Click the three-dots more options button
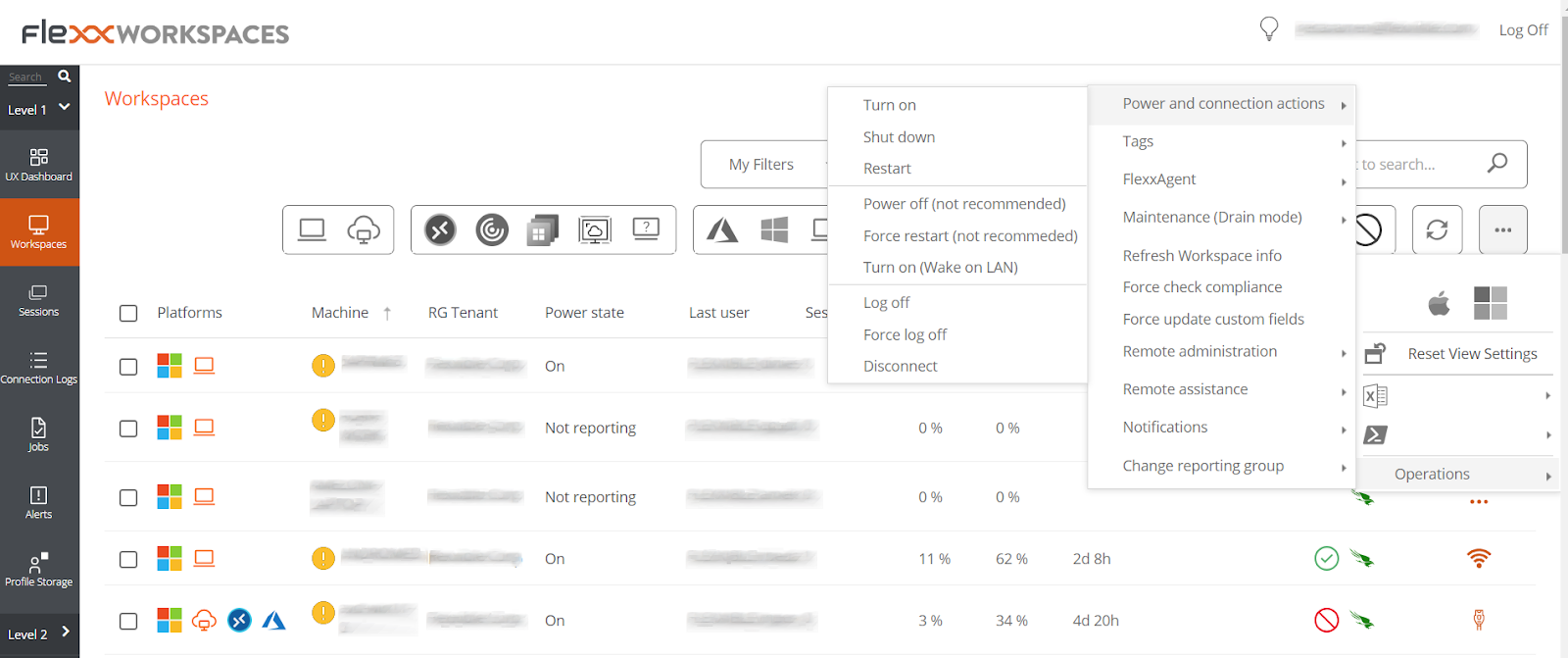The width and height of the screenshot is (1568, 658). [x=1503, y=229]
